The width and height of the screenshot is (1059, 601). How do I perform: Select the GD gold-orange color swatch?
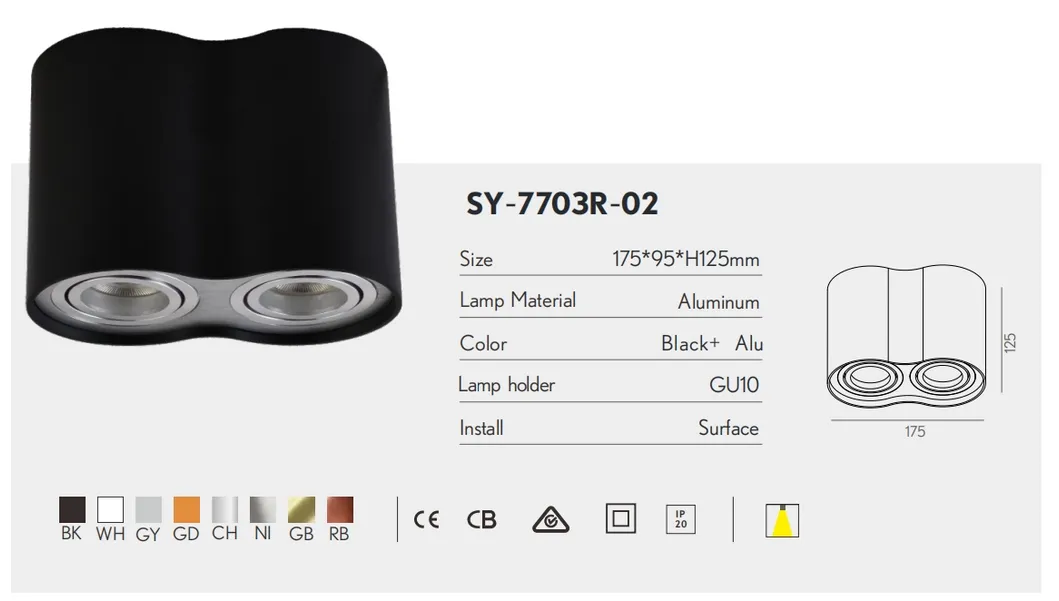186,510
